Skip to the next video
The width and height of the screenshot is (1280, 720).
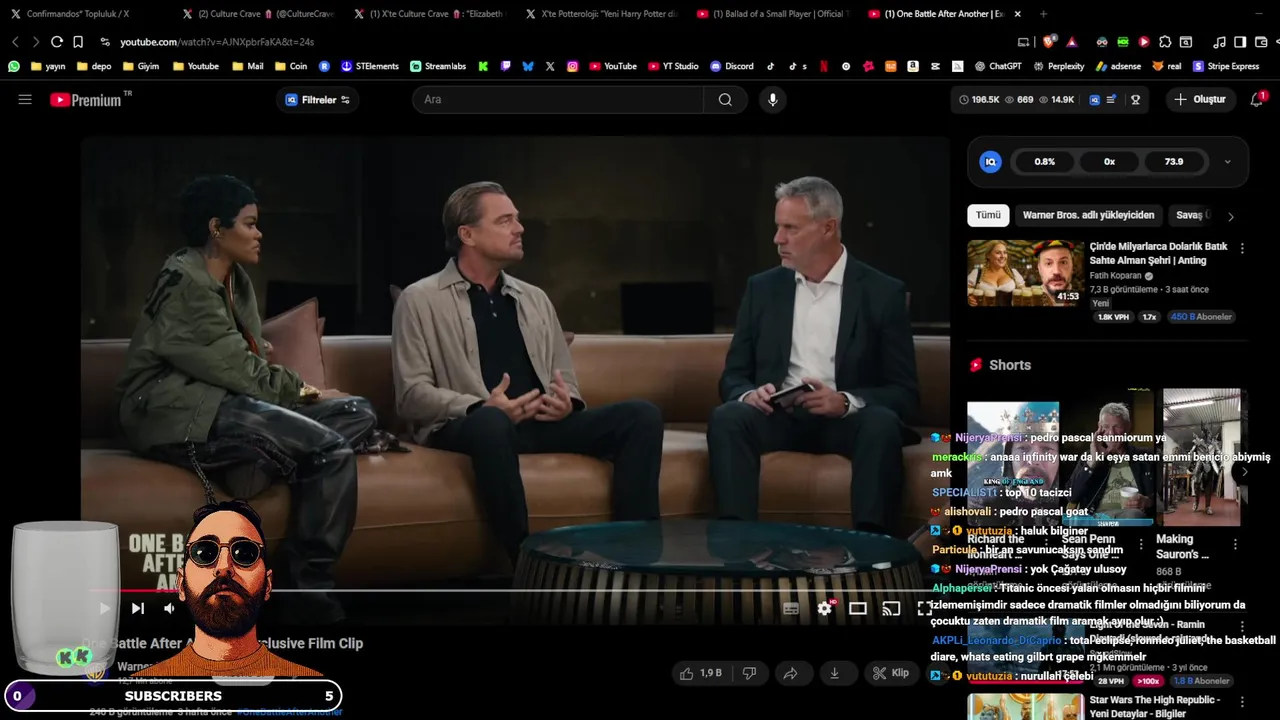click(138, 608)
